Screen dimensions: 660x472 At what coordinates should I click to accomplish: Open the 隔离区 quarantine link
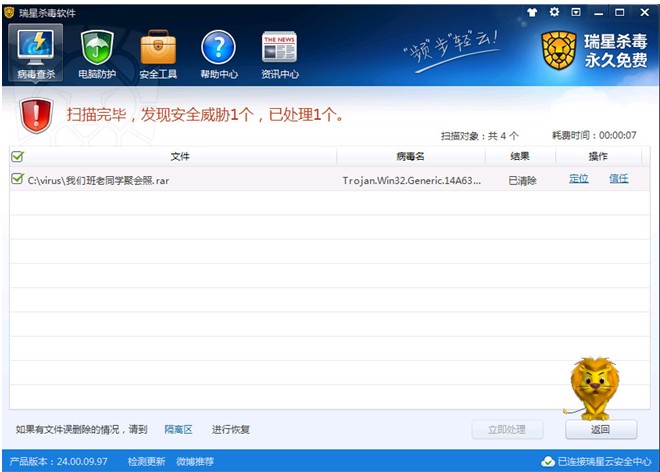coord(178,429)
